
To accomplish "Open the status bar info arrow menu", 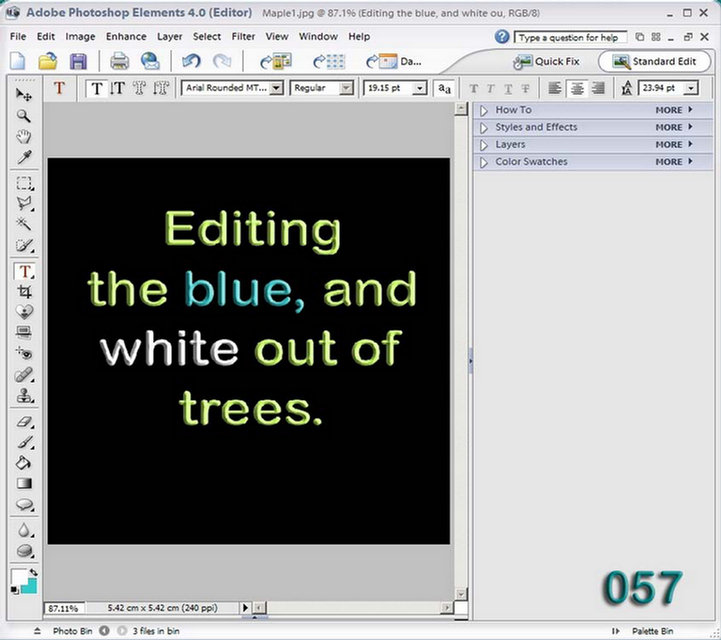I will pos(246,607).
